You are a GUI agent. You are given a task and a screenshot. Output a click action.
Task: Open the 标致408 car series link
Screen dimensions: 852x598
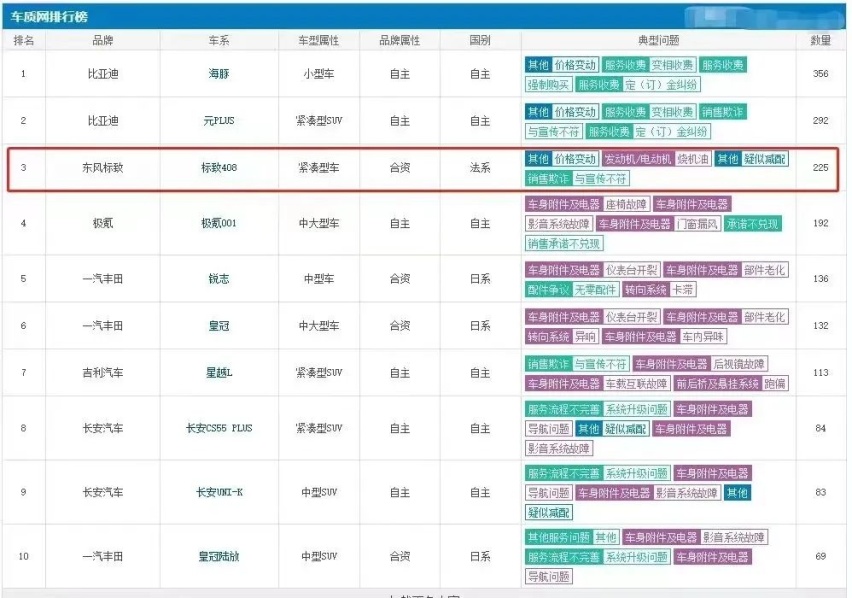(219, 167)
